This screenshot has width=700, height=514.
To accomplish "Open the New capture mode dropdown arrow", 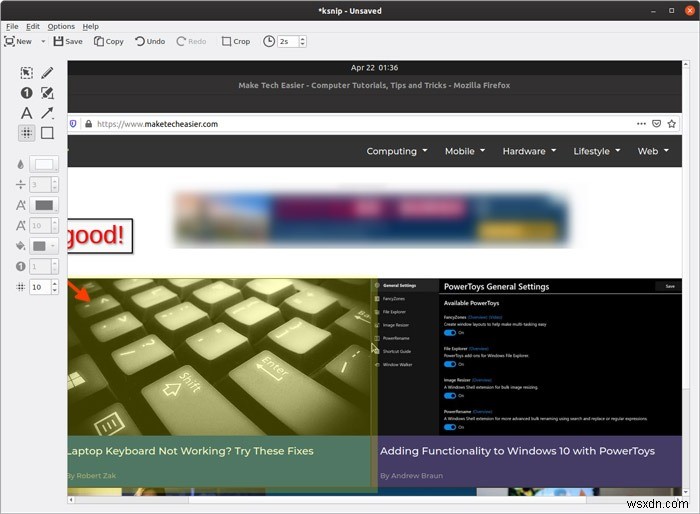I will point(43,42).
